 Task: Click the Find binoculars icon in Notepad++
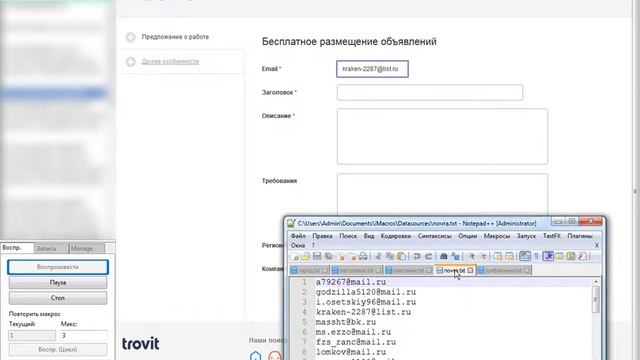coord(444,256)
